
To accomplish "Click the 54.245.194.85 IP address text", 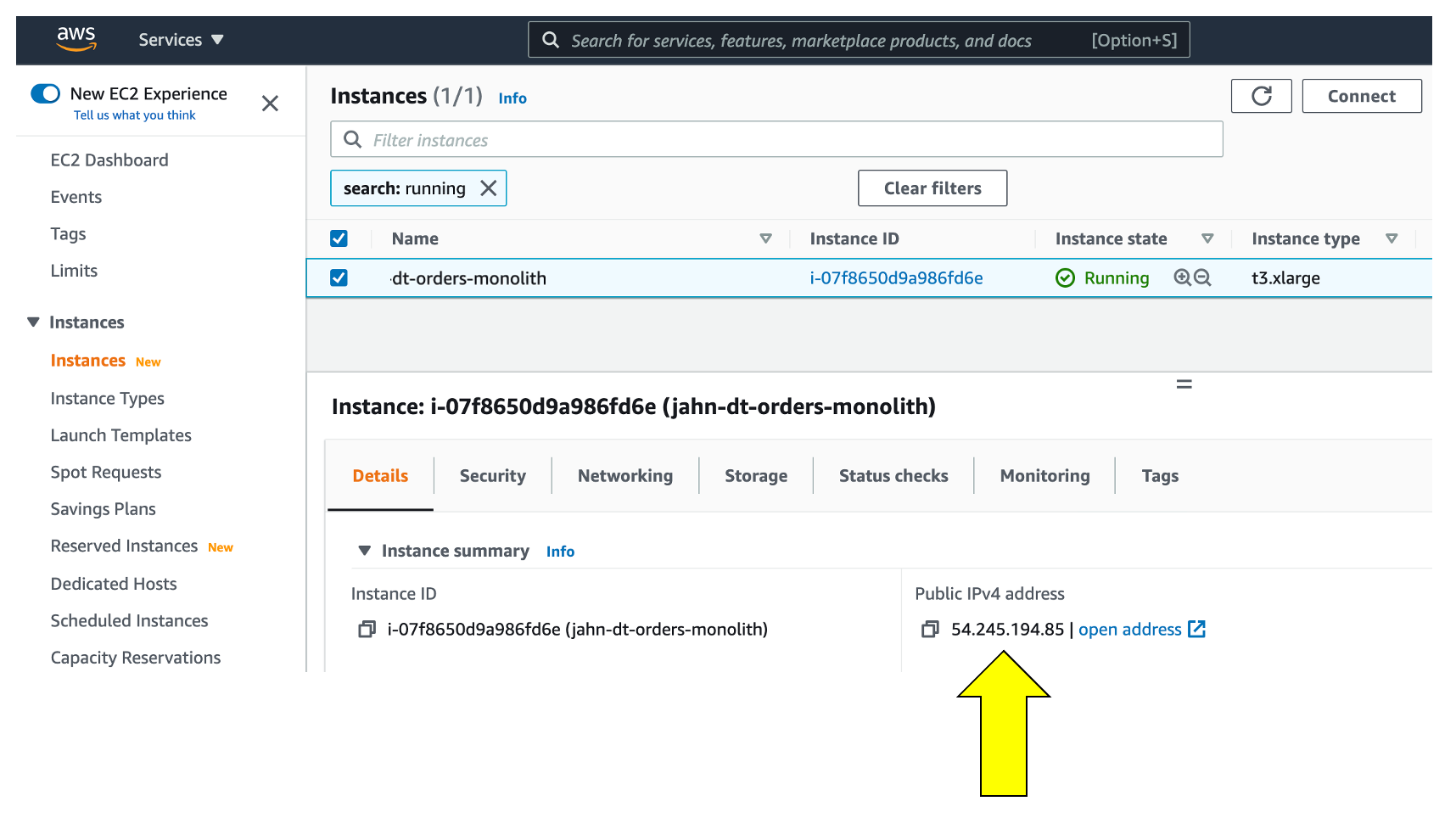I will pos(1007,629).
